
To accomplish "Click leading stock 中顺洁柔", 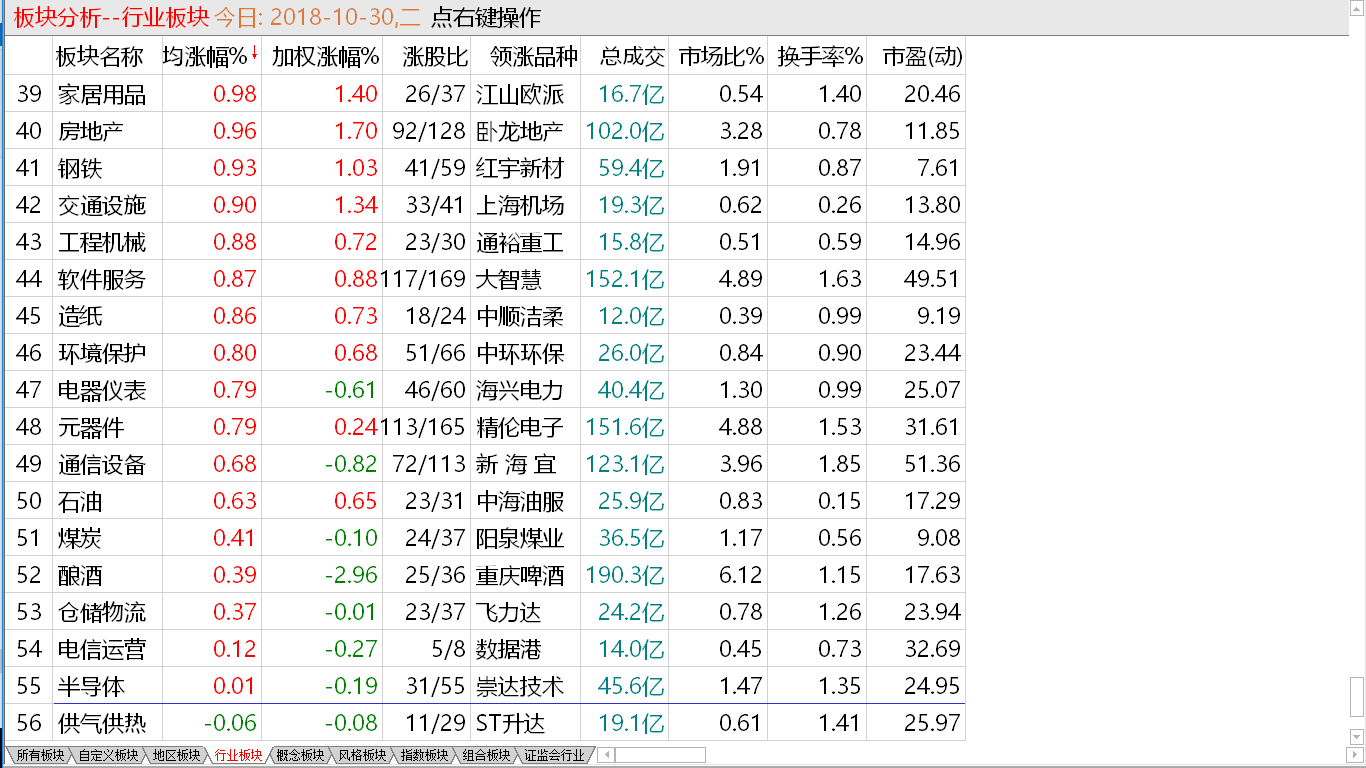I will click(x=520, y=316).
